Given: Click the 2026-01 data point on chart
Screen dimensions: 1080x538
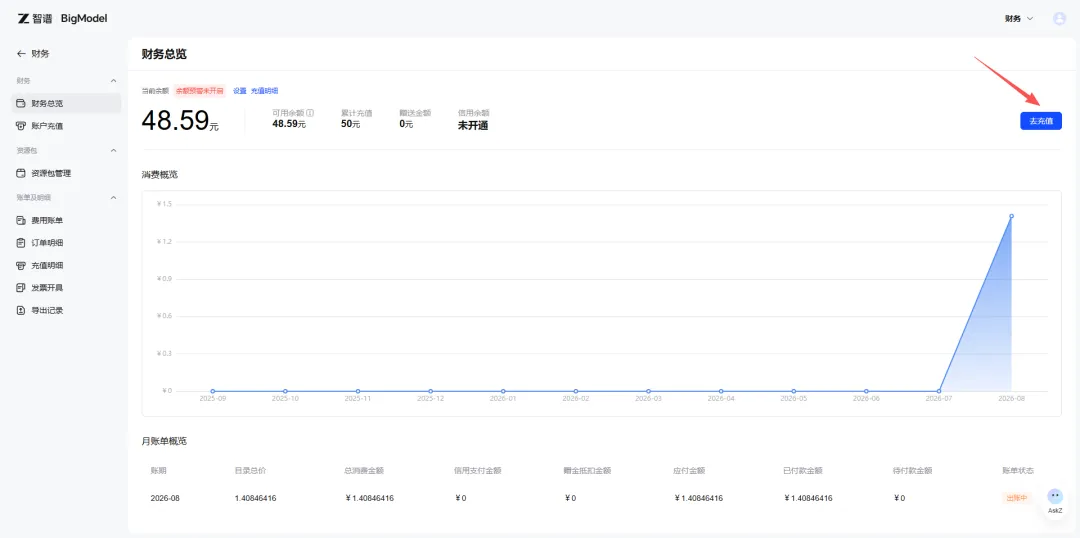Looking at the screenshot, I should 503,391.
